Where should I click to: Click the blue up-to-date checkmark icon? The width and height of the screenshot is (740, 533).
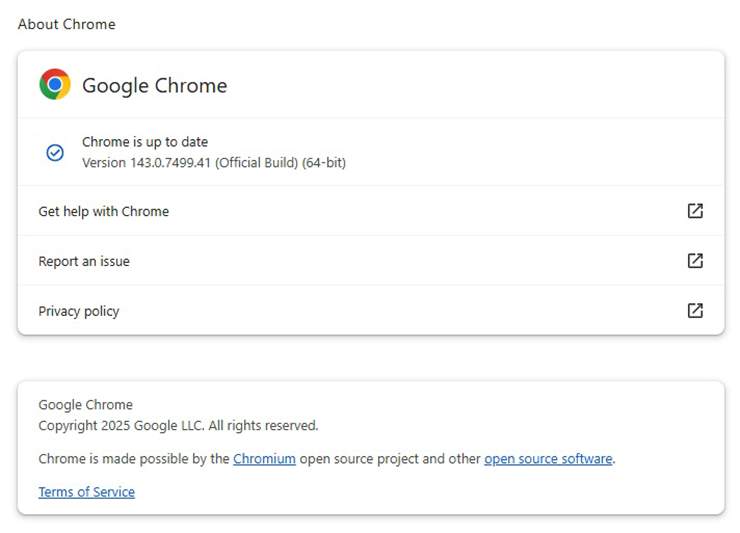tap(55, 152)
